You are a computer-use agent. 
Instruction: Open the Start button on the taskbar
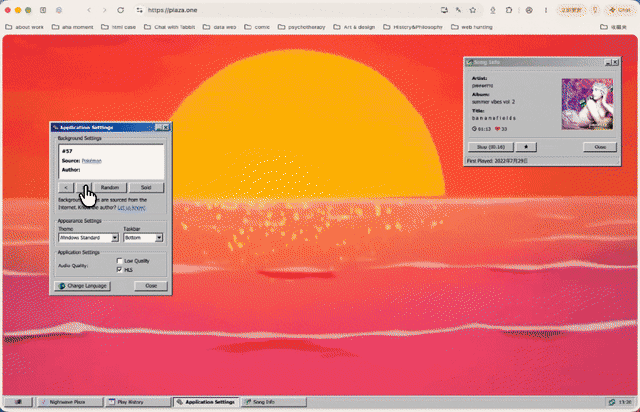pyautogui.click(x=18, y=402)
